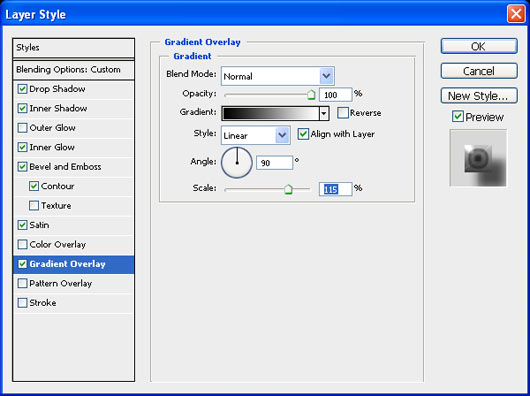Uncheck the Satin checkbox
Image resolution: width=530 pixels, height=396 pixels.
point(22,225)
